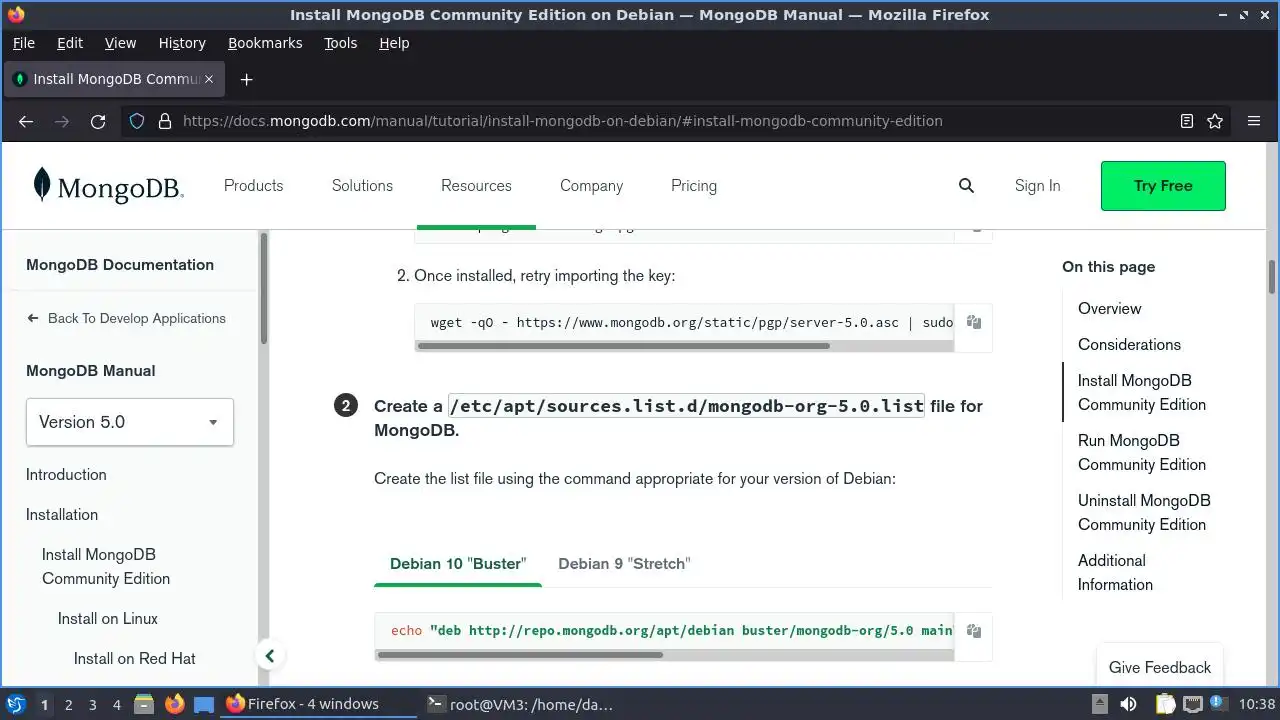Viewport: 1280px width, 720px height.
Task: Click the Firefox forward arrow
Action: (62, 121)
